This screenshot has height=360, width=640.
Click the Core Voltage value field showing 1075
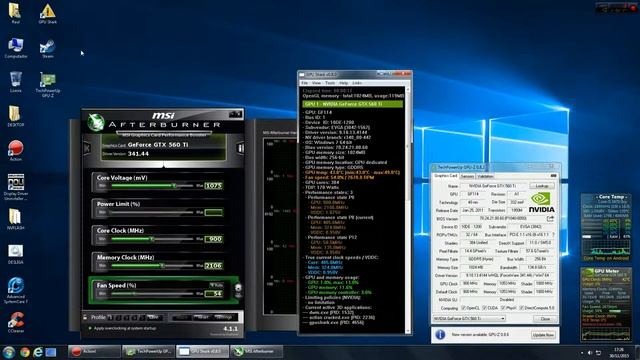click(213, 186)
